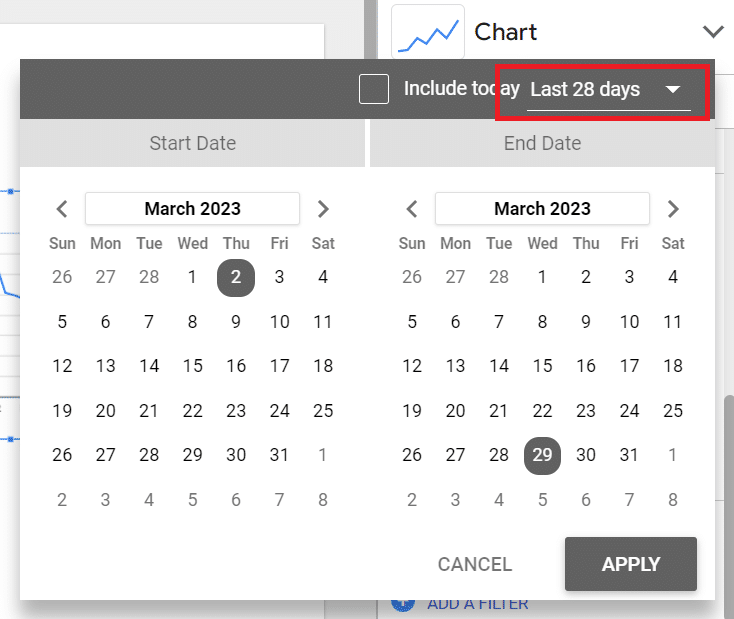This screenshot has width=734, height=619.
Task: Pick March 22 in End Date calendar
Action: coord(543,411)
